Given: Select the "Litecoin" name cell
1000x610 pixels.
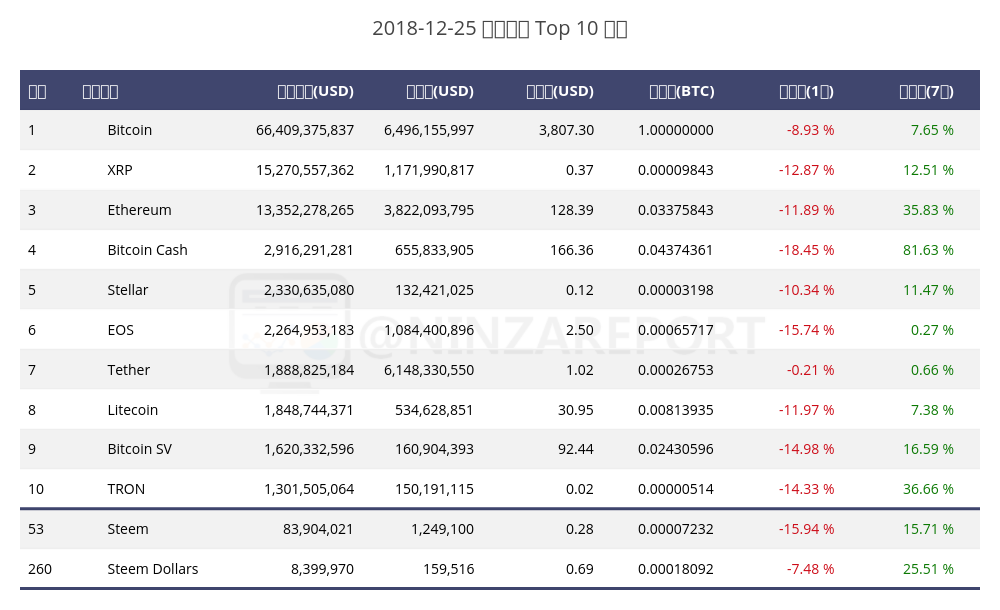Looking at the screenshot, I should (x=133, y=410).
